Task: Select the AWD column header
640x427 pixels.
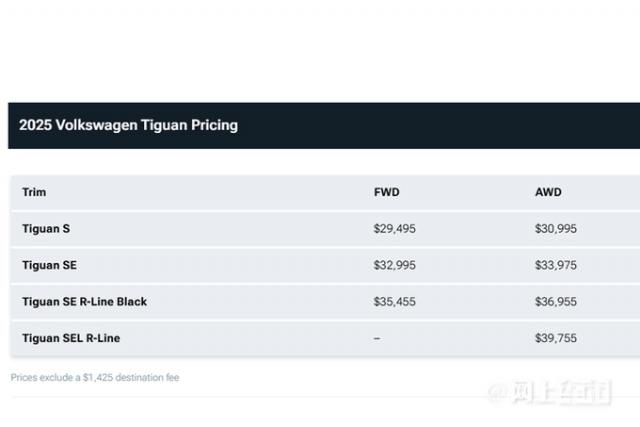Action: click(548, 192)
